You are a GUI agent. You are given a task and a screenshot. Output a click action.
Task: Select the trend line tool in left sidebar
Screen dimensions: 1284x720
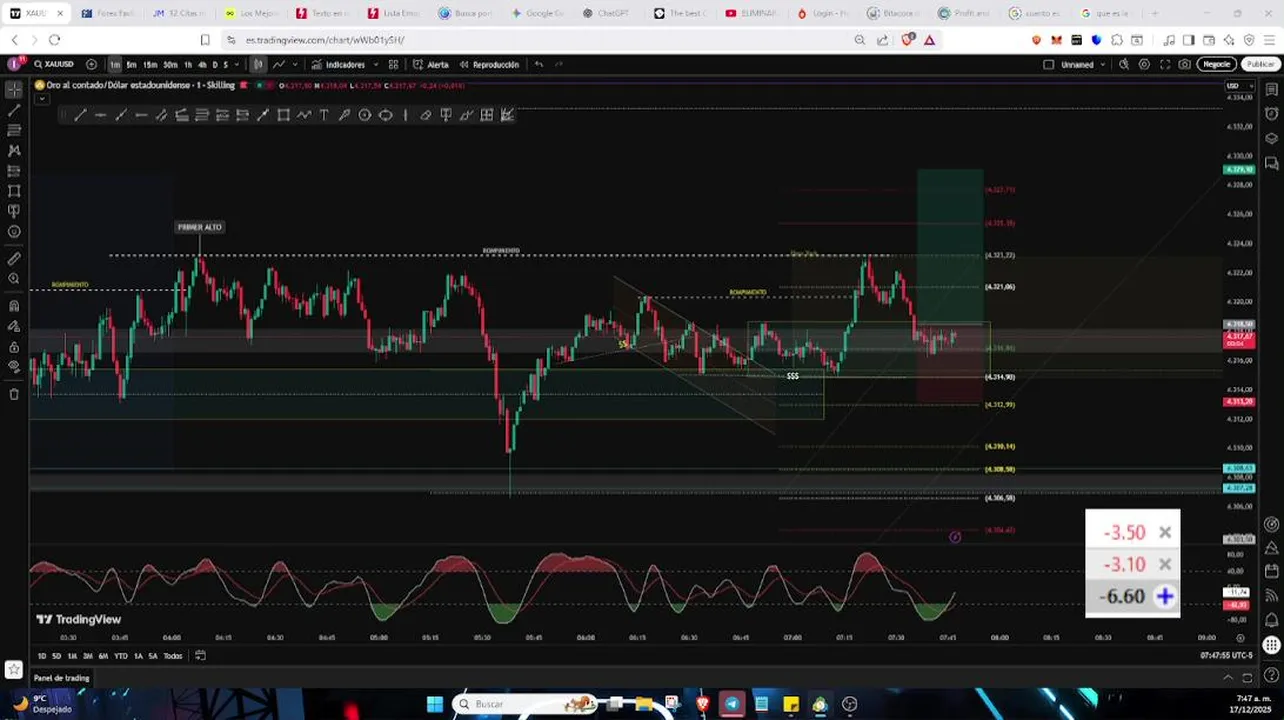click(14, 110)
